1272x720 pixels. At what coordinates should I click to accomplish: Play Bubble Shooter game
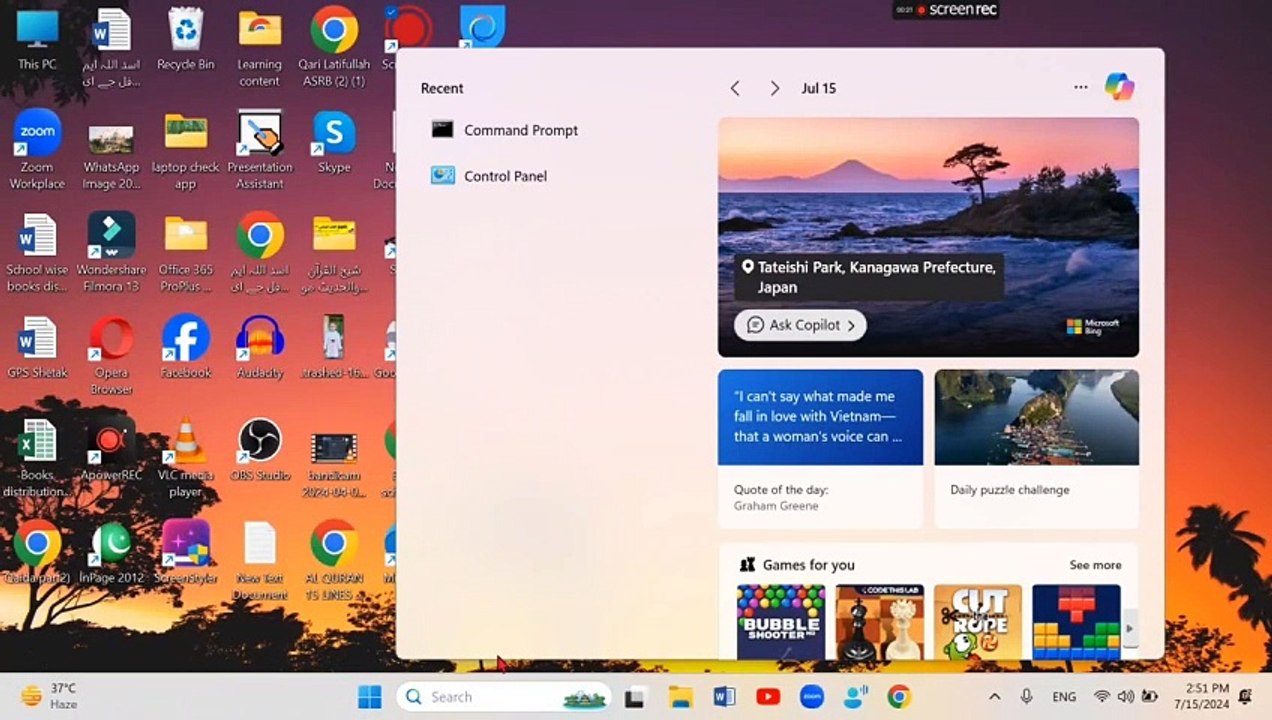point(781,622)
